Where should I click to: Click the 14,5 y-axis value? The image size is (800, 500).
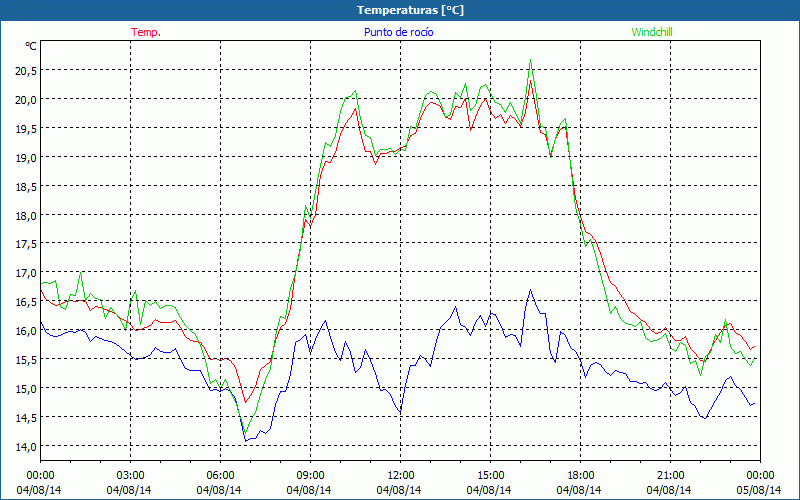coord(26,418)
